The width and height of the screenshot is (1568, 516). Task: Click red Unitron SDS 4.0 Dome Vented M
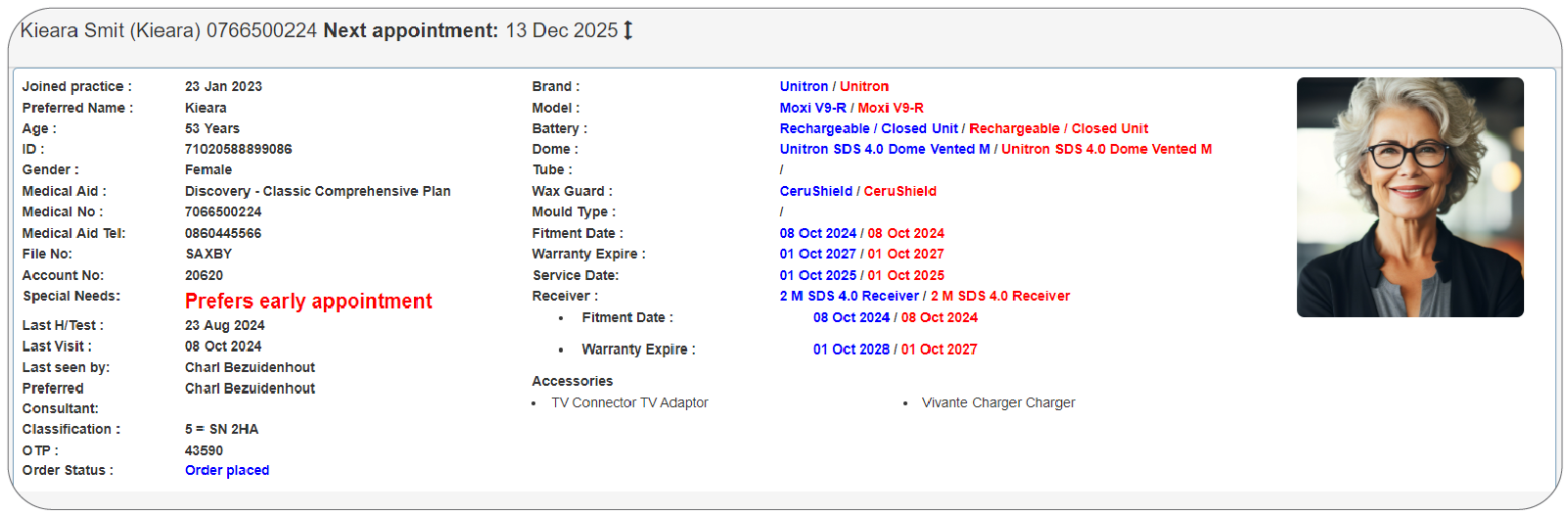(x=1106, y=149)
